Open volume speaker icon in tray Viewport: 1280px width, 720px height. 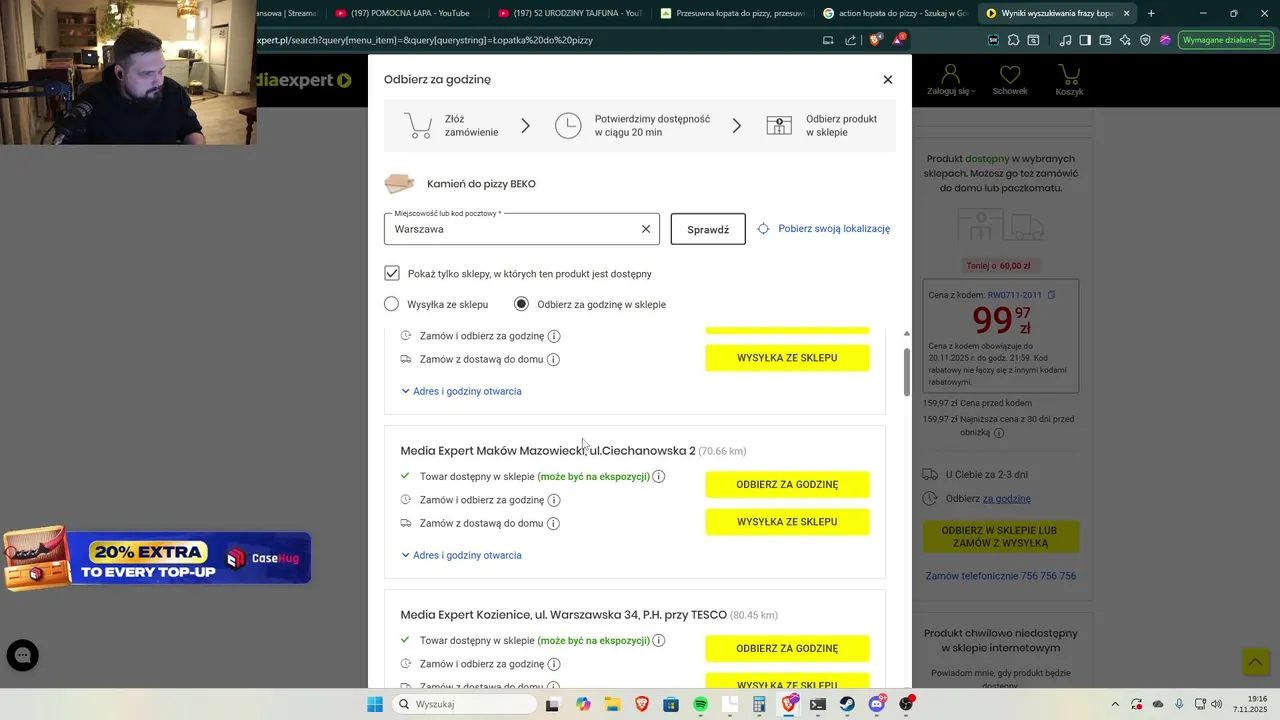pos(1217,704)
